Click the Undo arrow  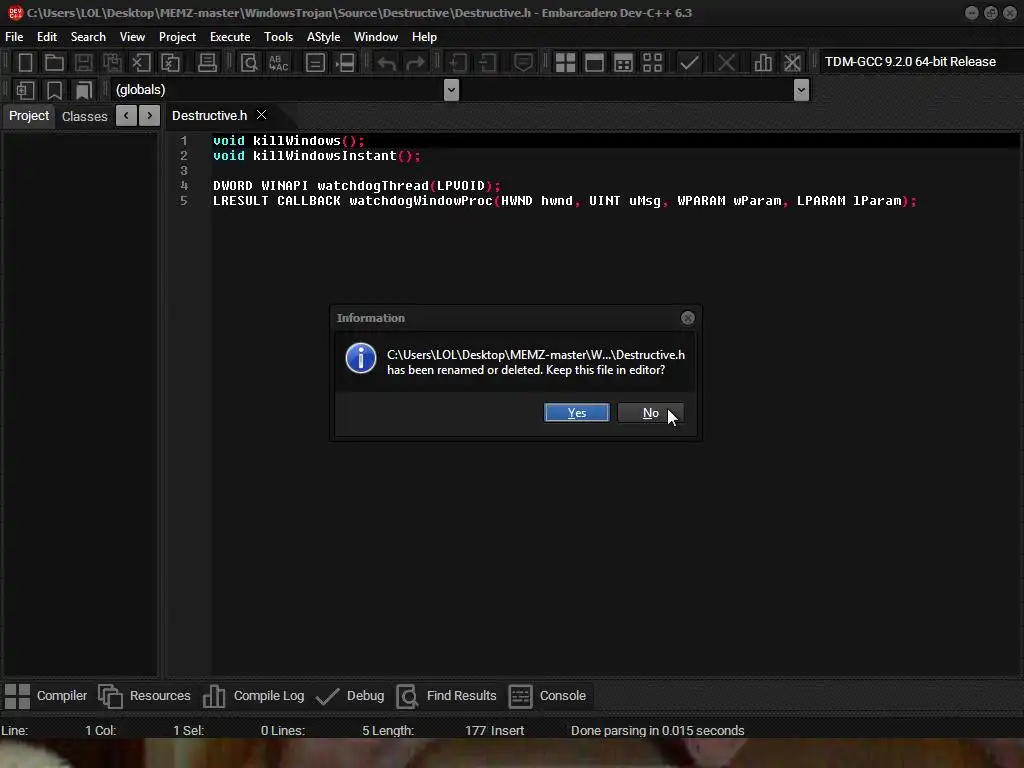[x=387, y=63]
